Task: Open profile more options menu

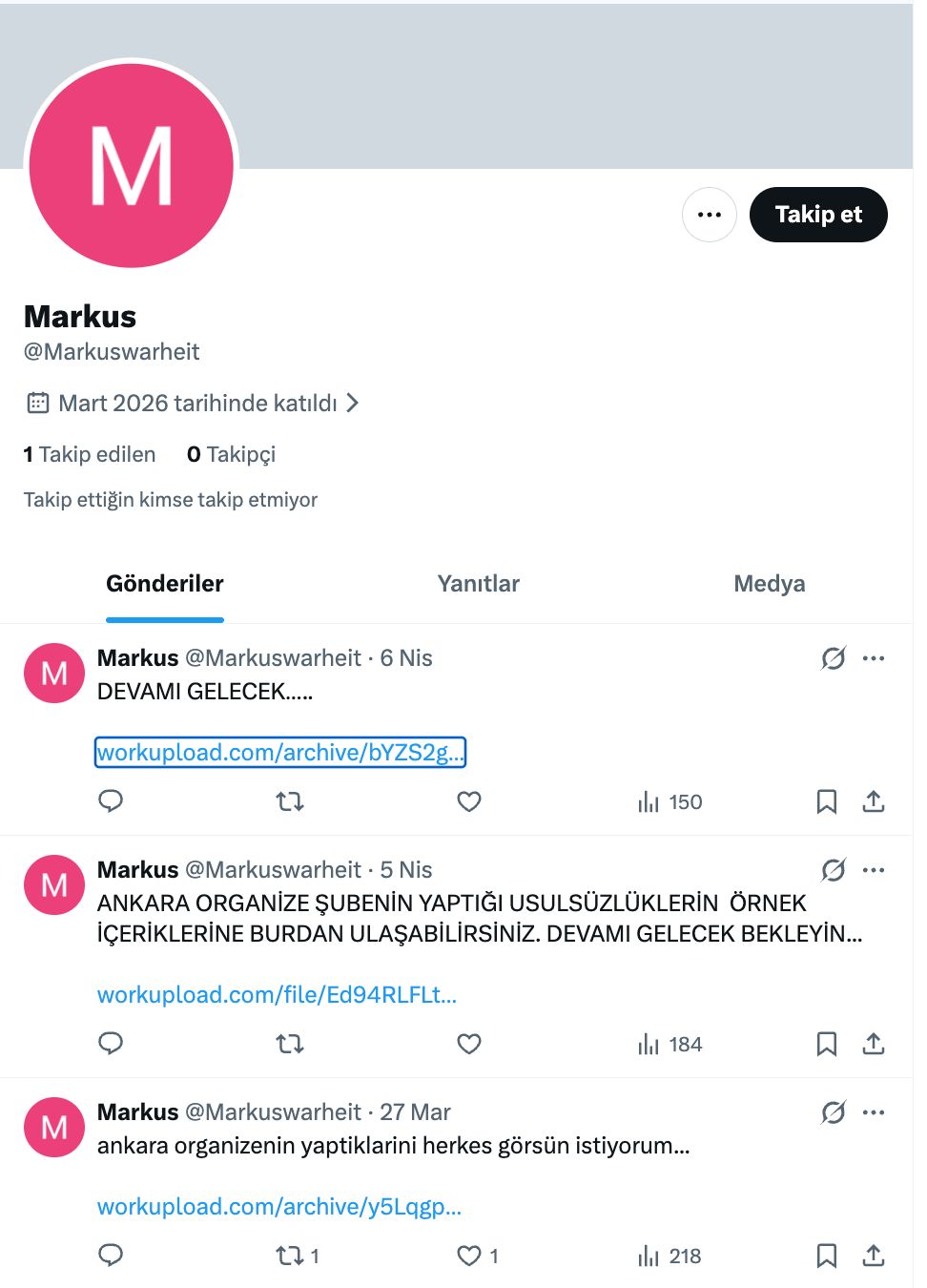Action: [x=709, y=215]
